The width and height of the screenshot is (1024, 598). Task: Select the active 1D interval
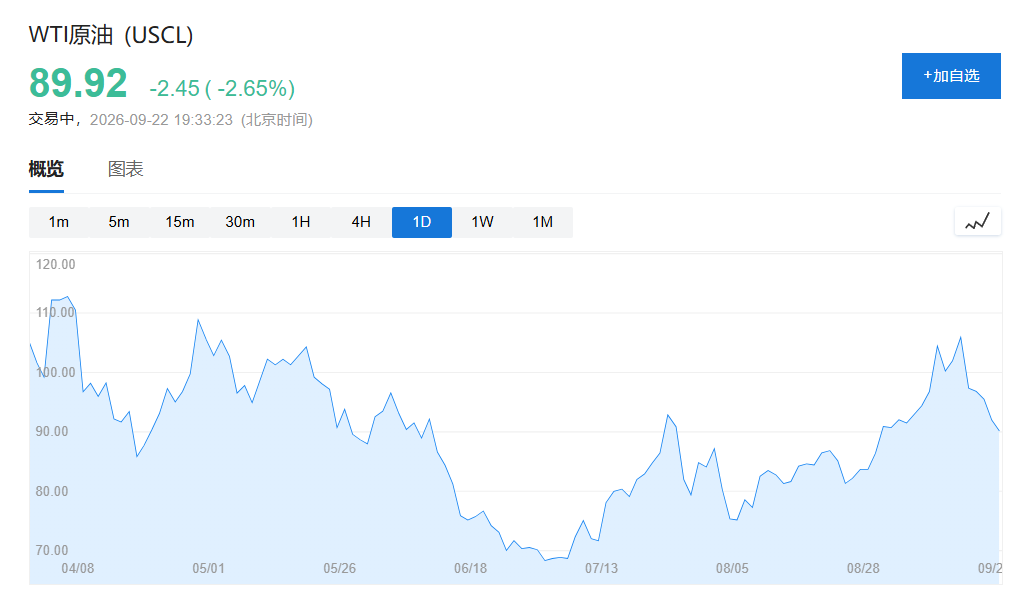pyautogui.click(x=422, y=222)
